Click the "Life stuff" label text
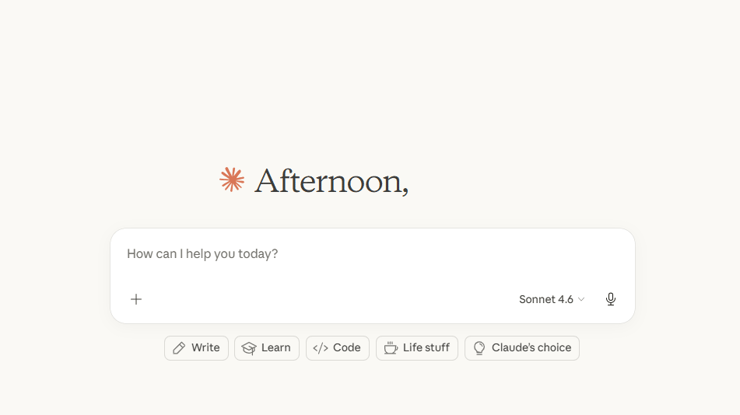This screenshot has height=415, width=740. 426,348
